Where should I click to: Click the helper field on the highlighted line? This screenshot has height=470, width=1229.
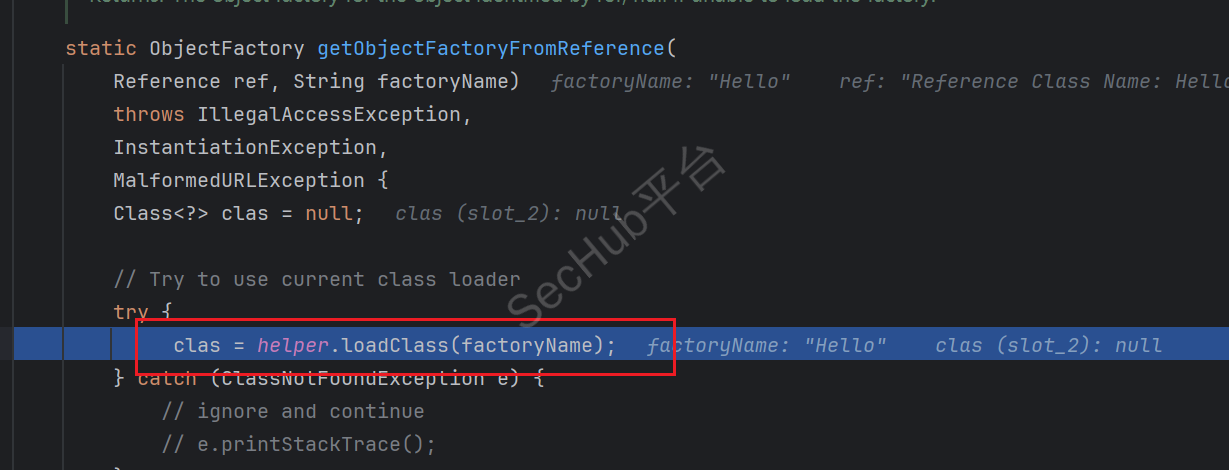pos(293,345)
